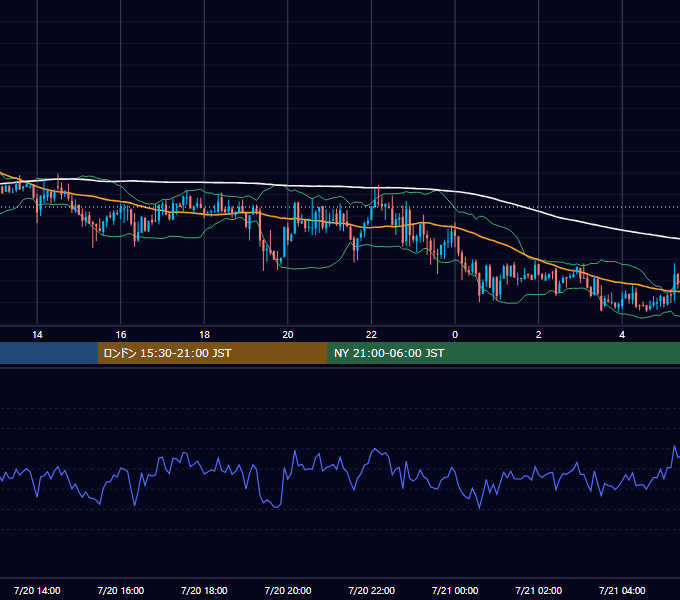Click the 7/20 18:00 date label
680x600 pixels.
(204, 590)
